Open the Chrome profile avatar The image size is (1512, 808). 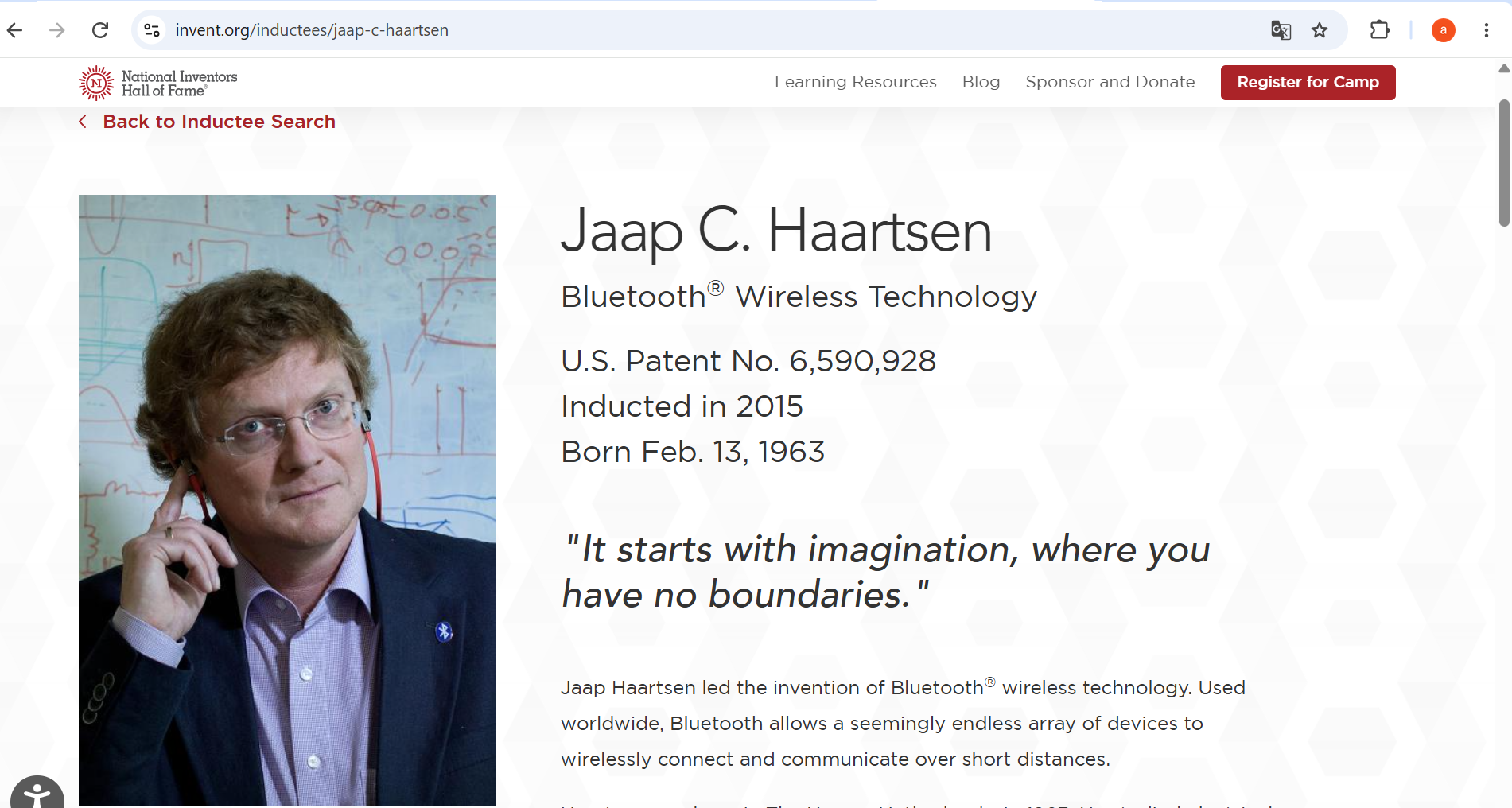click(x=1444, y=30)
